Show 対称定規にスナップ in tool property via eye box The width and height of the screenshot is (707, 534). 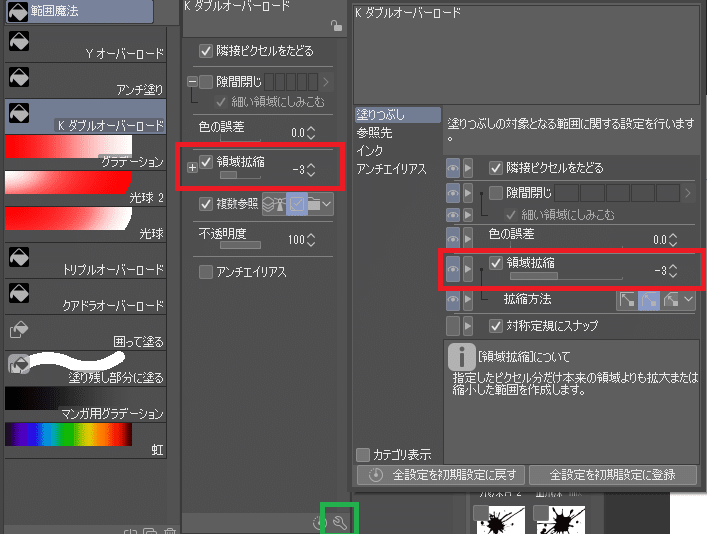(x=453, y=326)
